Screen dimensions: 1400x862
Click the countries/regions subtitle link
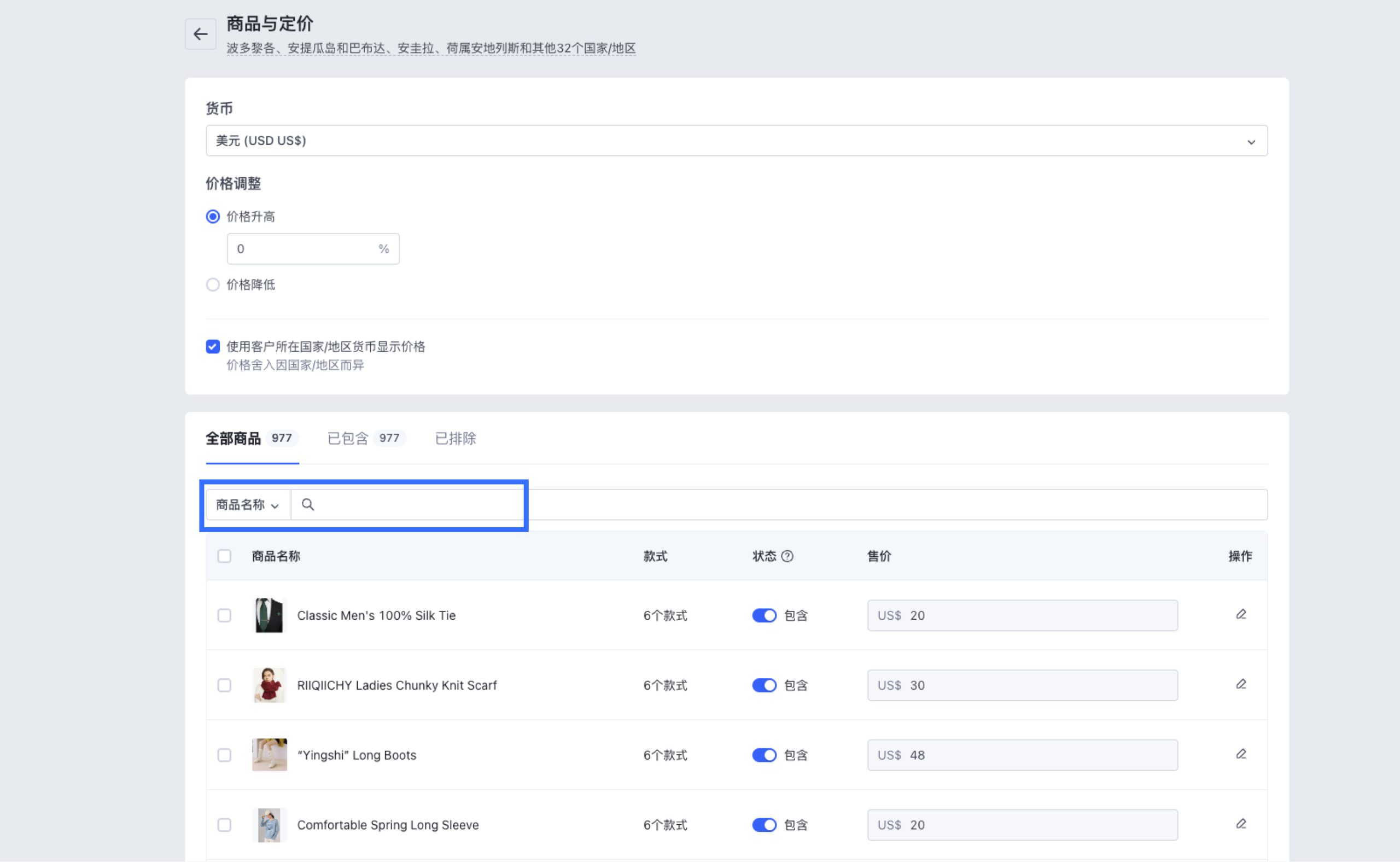430,49
